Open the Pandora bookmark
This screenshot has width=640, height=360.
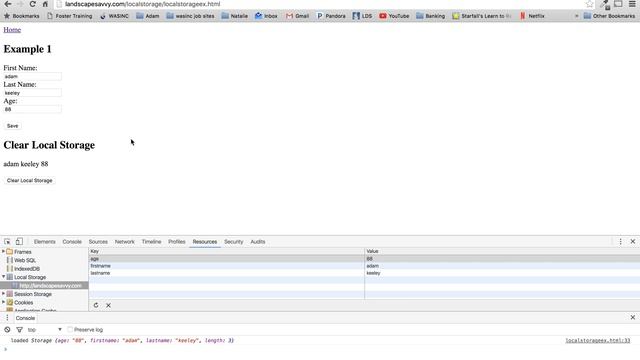[331, 16]
